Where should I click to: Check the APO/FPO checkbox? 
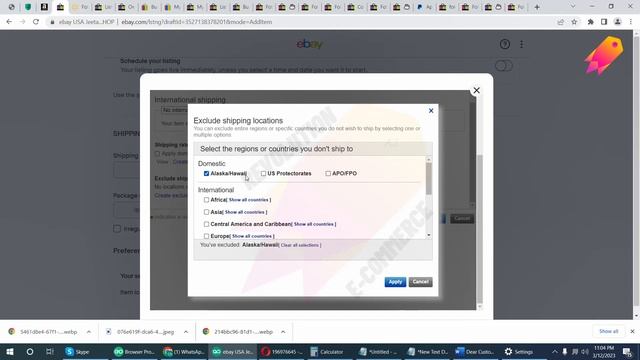328,173
